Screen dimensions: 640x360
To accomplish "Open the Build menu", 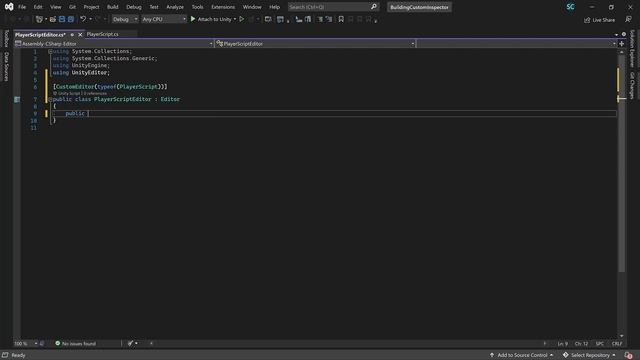I will coord(112,7).
